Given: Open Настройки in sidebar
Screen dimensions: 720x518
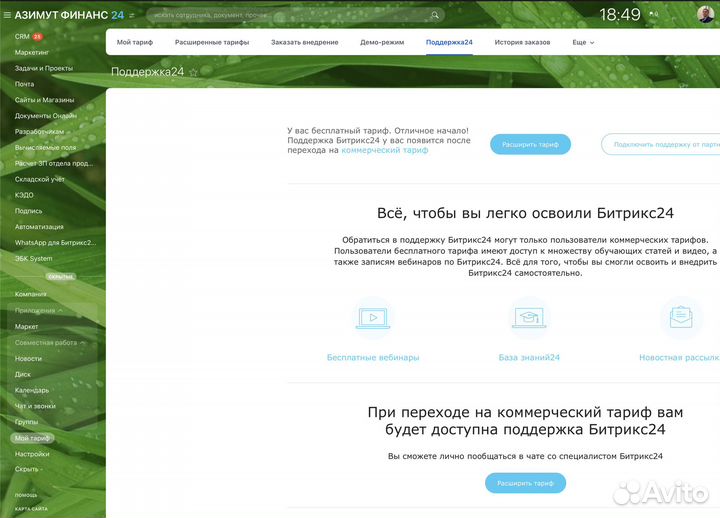Looking at the screenshot, I should 32,454.
